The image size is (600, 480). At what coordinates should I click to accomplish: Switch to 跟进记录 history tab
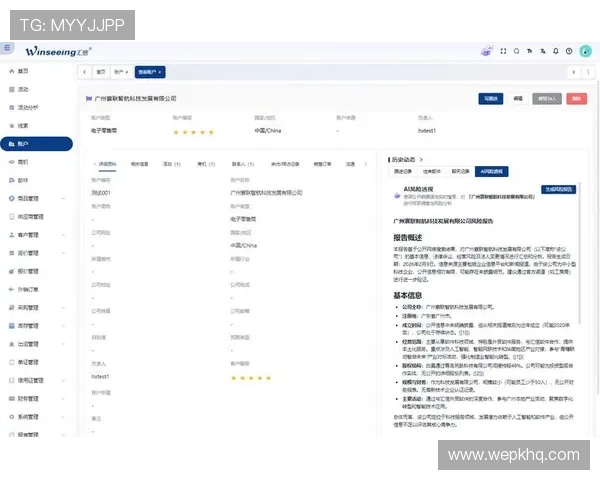tap(403, 171)
